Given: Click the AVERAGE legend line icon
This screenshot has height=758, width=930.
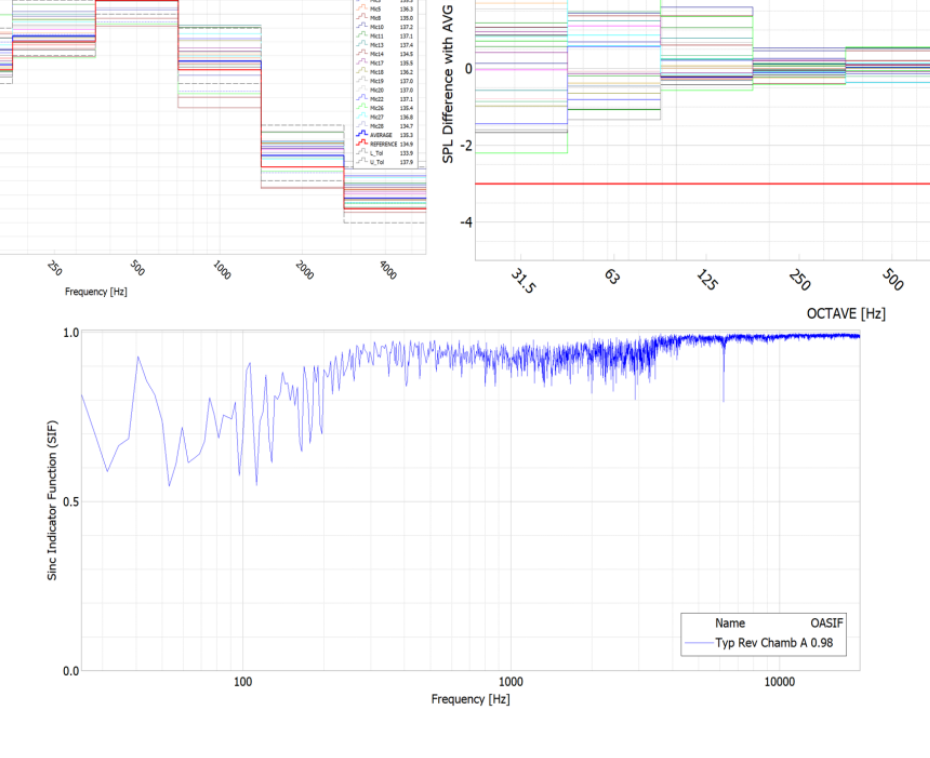Looking at the screenshot, I should pyautogui.click(x=362, y=134).
